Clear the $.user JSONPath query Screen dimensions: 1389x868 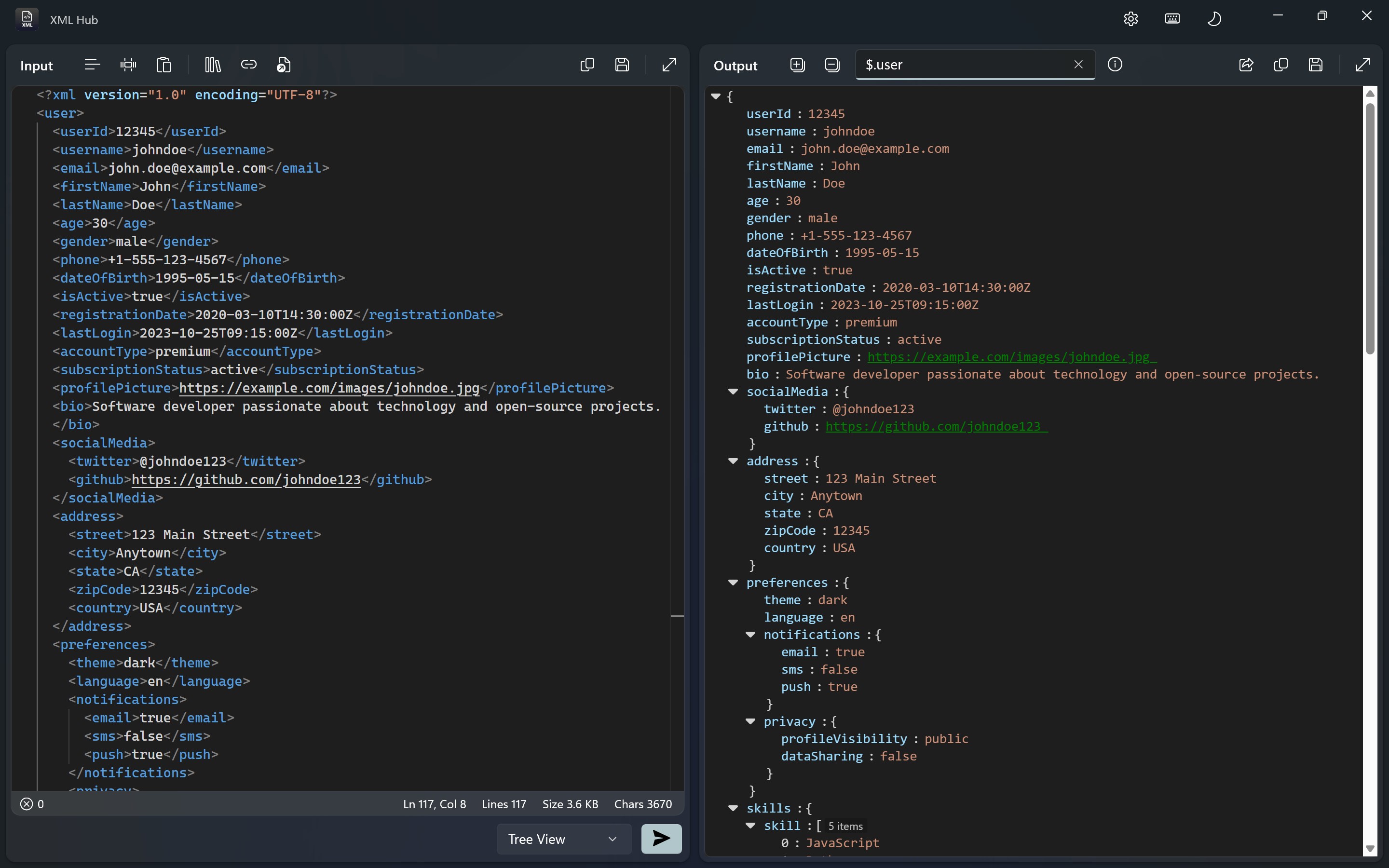click(1077, 64)
